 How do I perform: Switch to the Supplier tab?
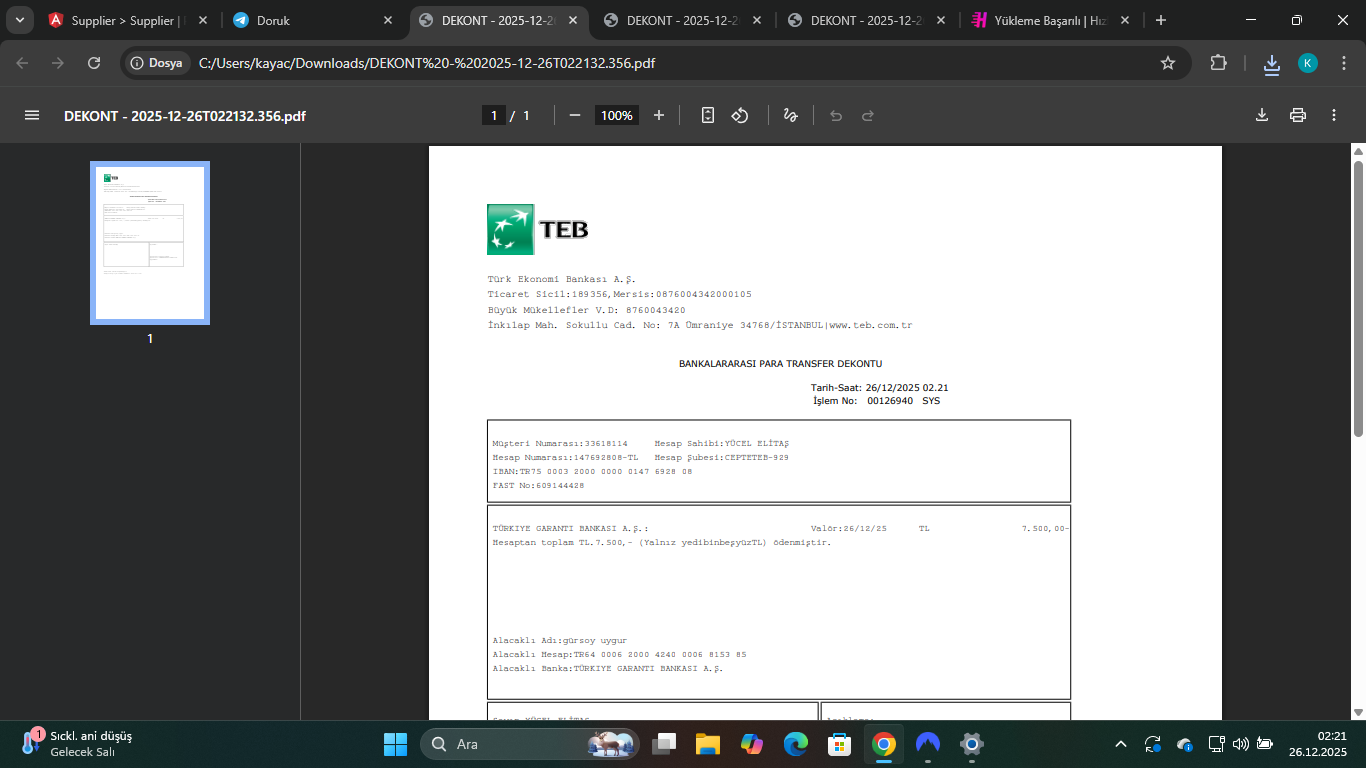point(130,20)
